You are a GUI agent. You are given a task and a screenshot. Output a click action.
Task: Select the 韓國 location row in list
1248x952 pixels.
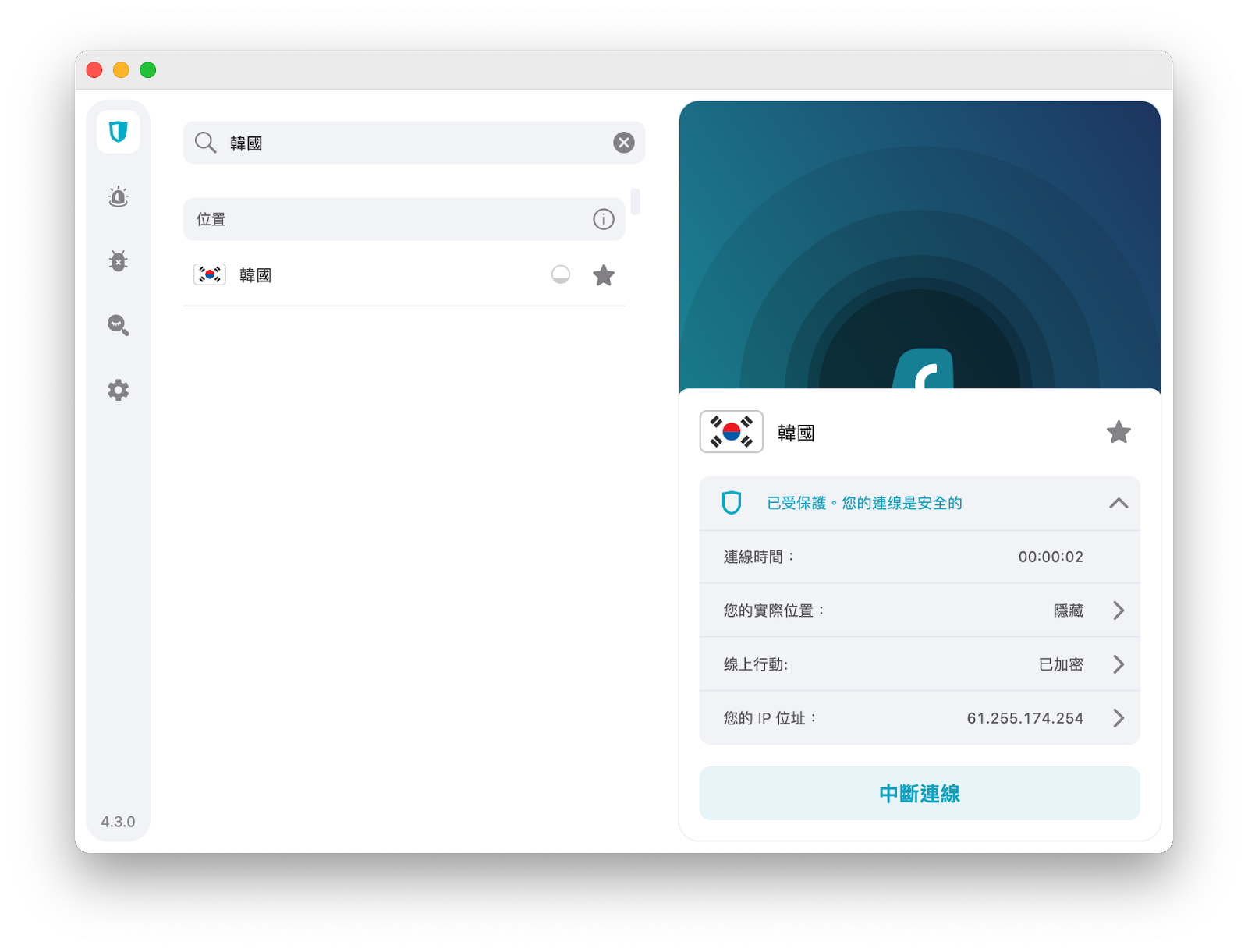pyautogui.click(x=404, y=275)
